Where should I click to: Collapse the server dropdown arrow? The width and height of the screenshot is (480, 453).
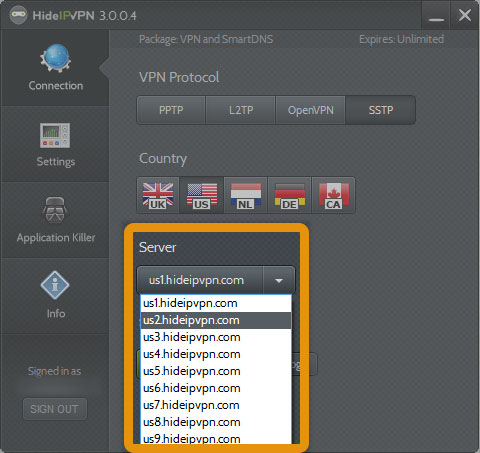279,280
